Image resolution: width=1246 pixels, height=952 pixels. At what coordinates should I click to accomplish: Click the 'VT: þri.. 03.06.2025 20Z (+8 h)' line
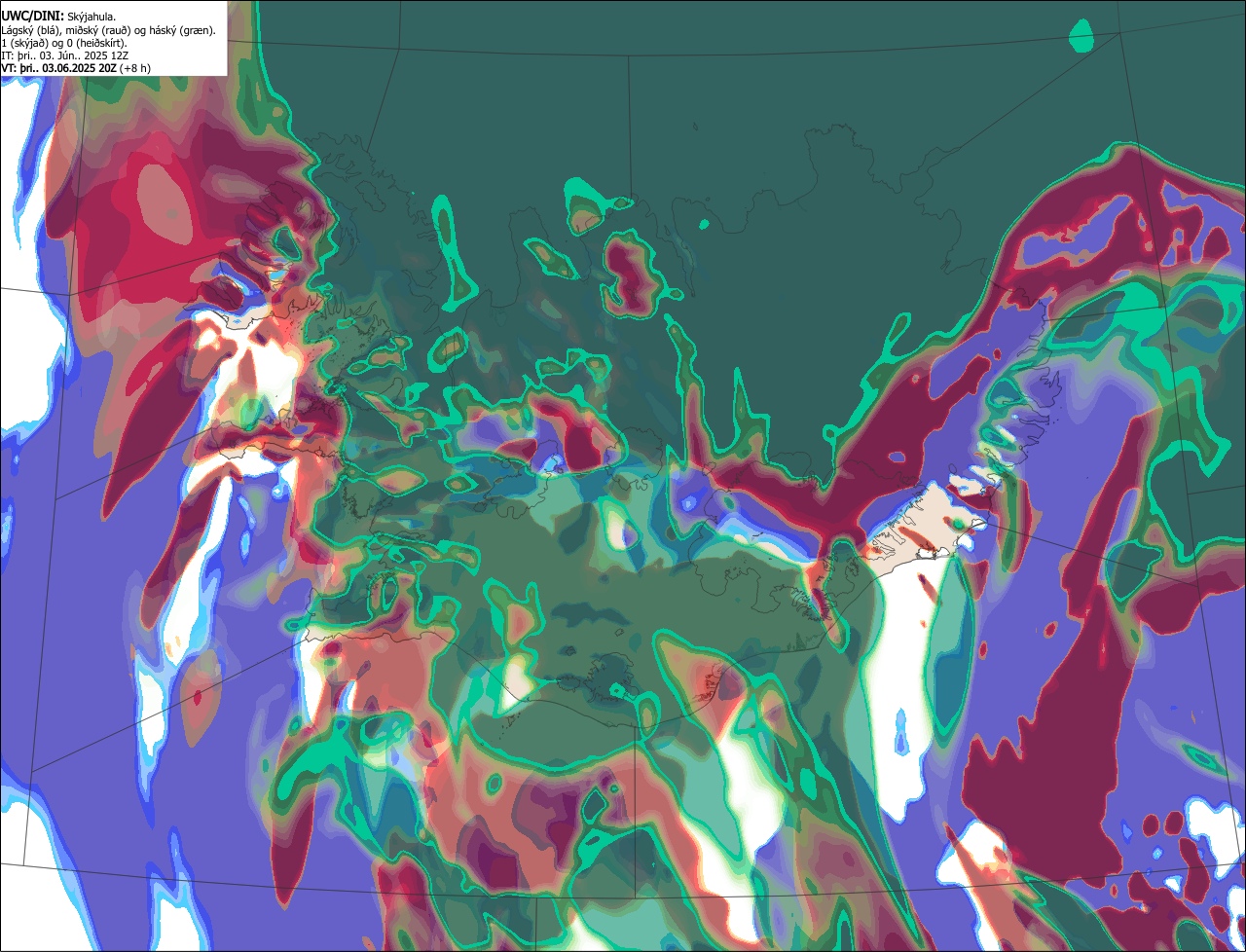tap(75, 68)
